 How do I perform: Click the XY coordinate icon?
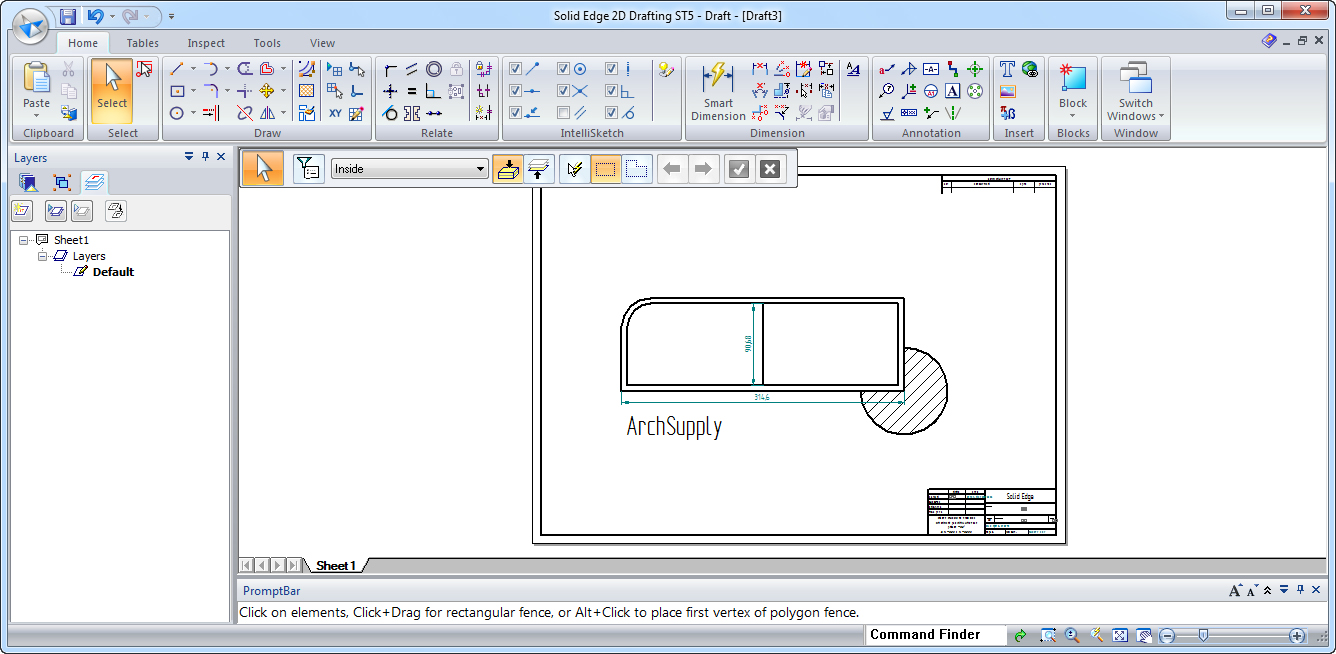(335, 113)
